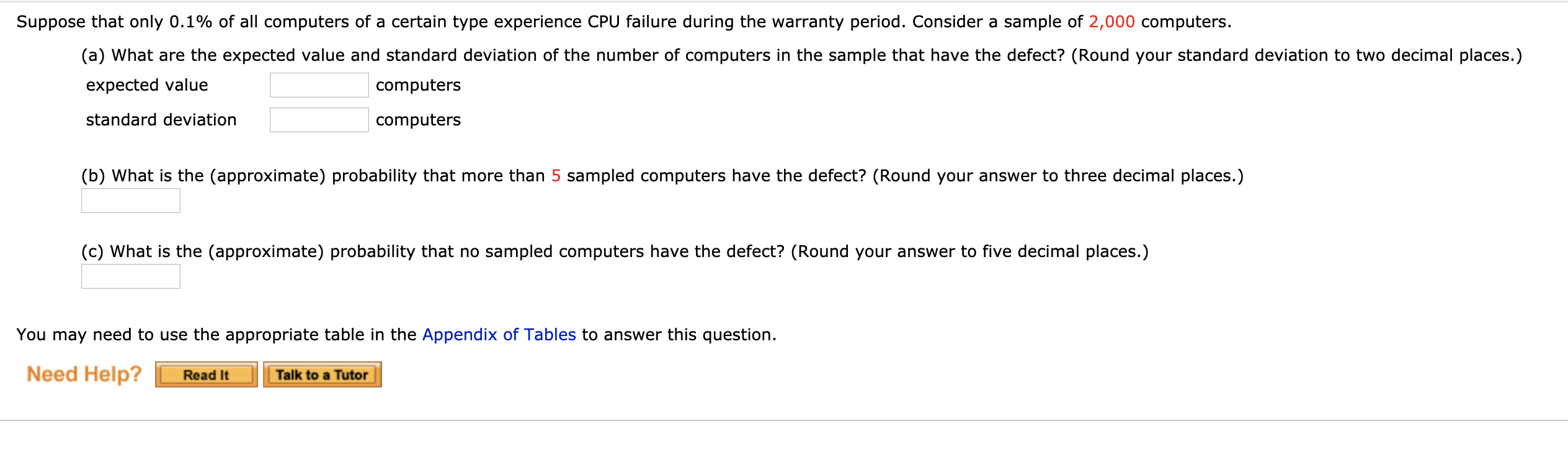This screenshot has height=457, width=1568.
Task: Click the Read It button
Action: (206, 374)
